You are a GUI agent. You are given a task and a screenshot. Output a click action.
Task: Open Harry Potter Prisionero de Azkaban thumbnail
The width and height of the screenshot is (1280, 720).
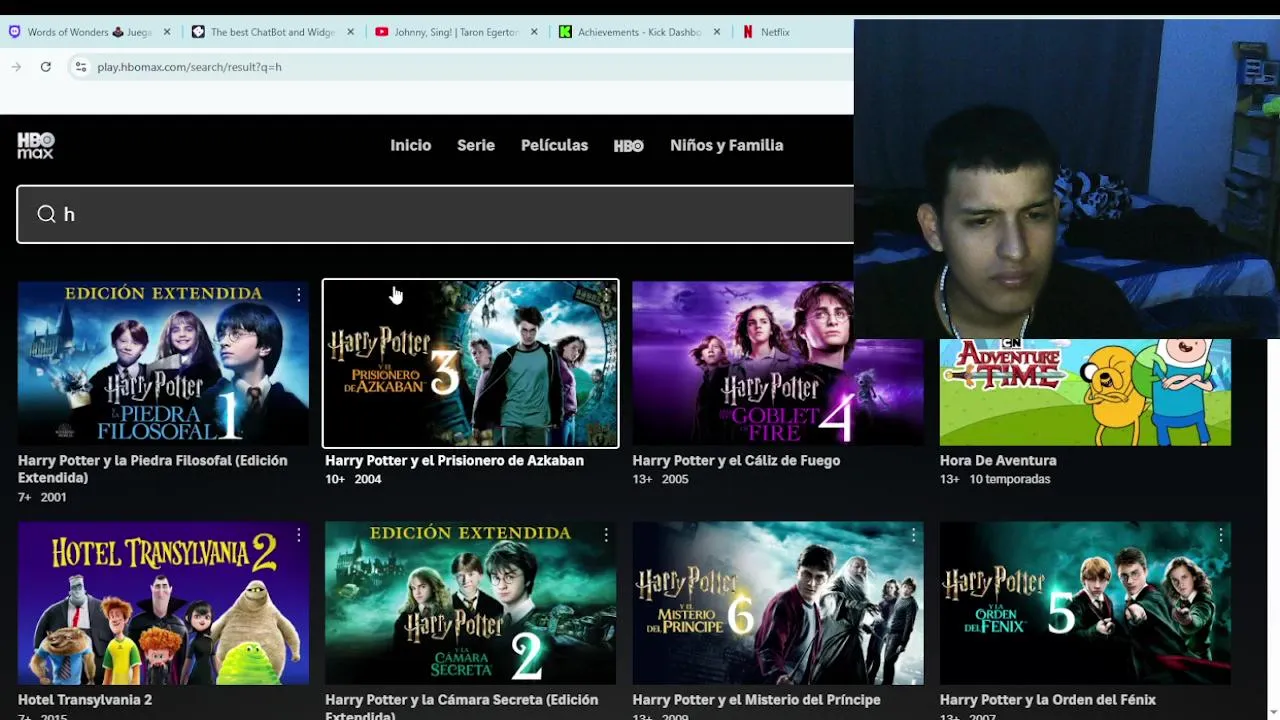pos(470,363)
